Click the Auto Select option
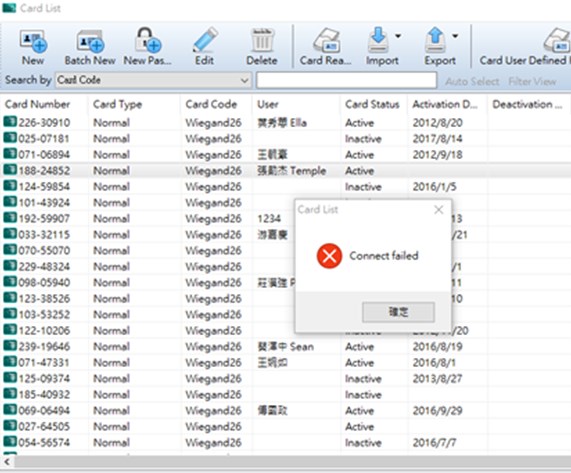 [472, 82]
